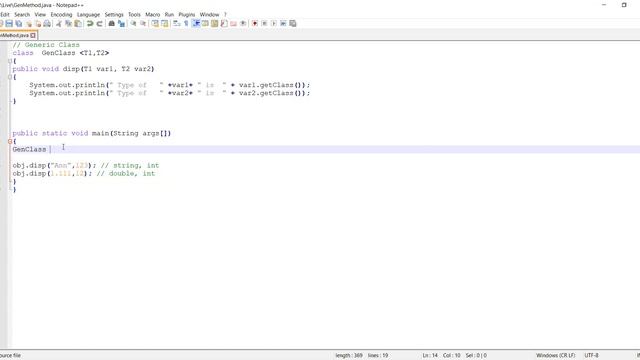Click the 'public static void main' line

tap(91, 133)
